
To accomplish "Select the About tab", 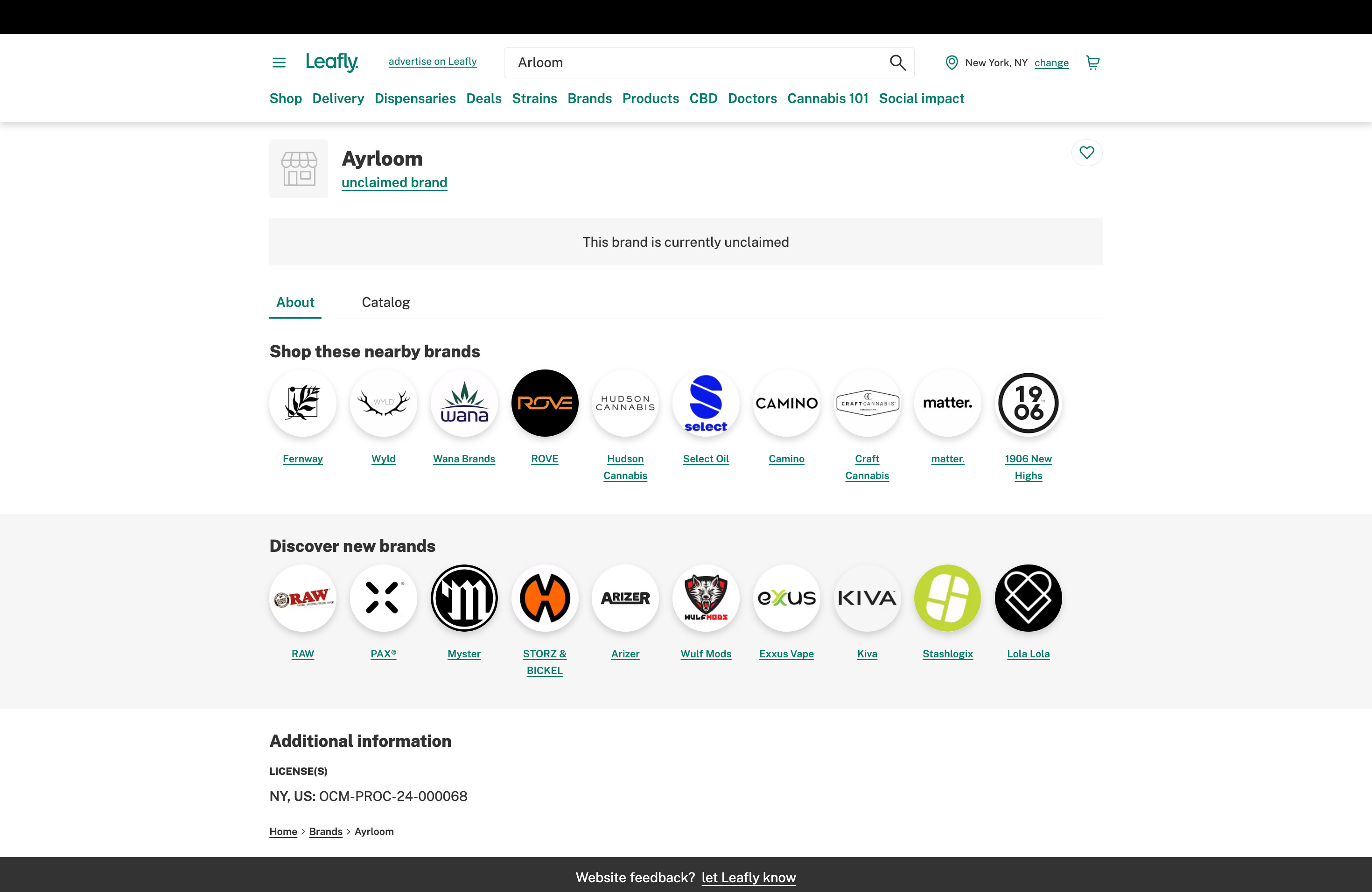I will click(x=295, y=302).
